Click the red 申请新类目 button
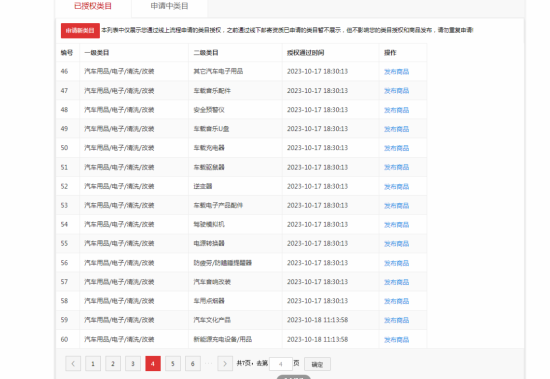The height and width of the screenshot is (379, 550). pos(80,31)
